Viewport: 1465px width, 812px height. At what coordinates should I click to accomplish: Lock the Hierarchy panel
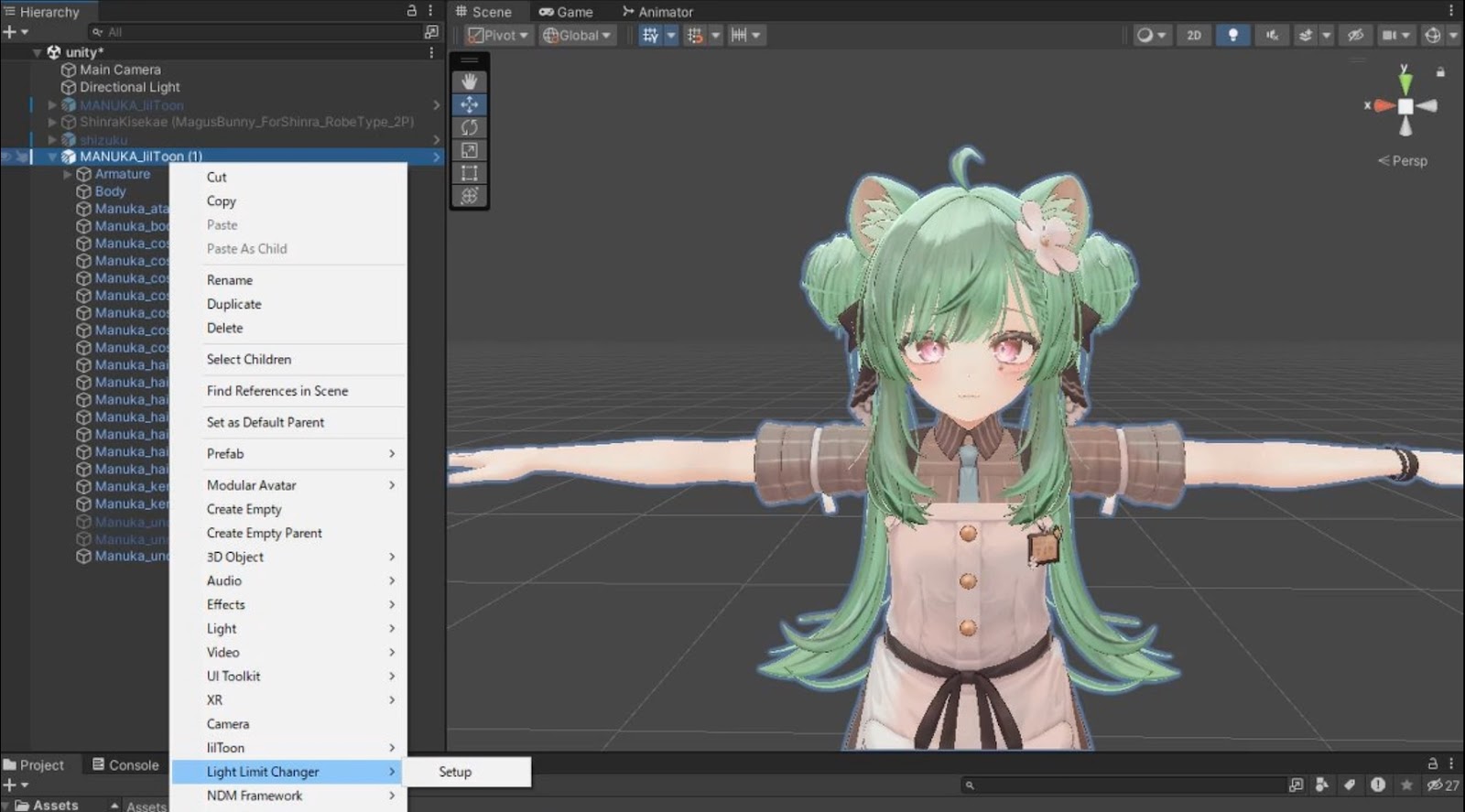pyautogui.click(x=412, y=11)
